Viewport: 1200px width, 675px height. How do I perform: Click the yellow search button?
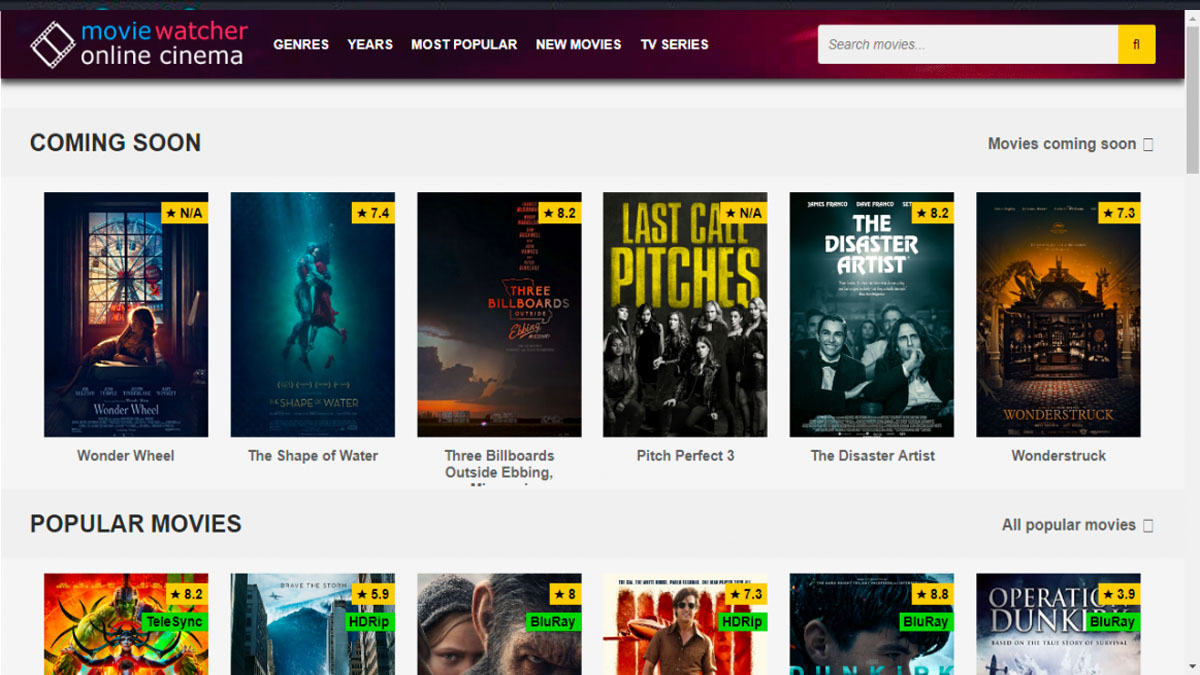pyautogui.click(x=1137, y=44)
